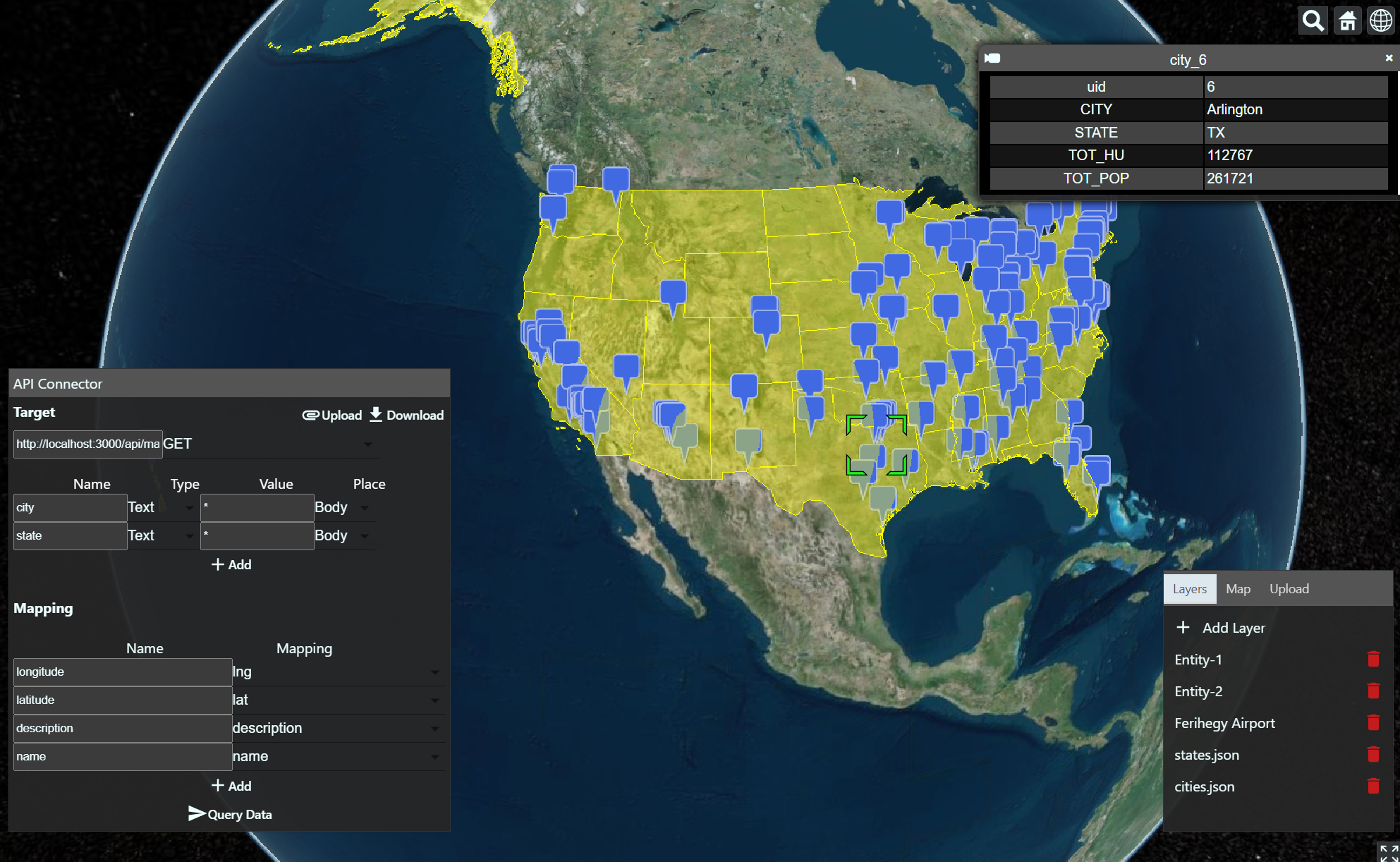This screenshot has height=862, width=1400.
Task: Switch to the Map tab
Action: (1238, 589)
